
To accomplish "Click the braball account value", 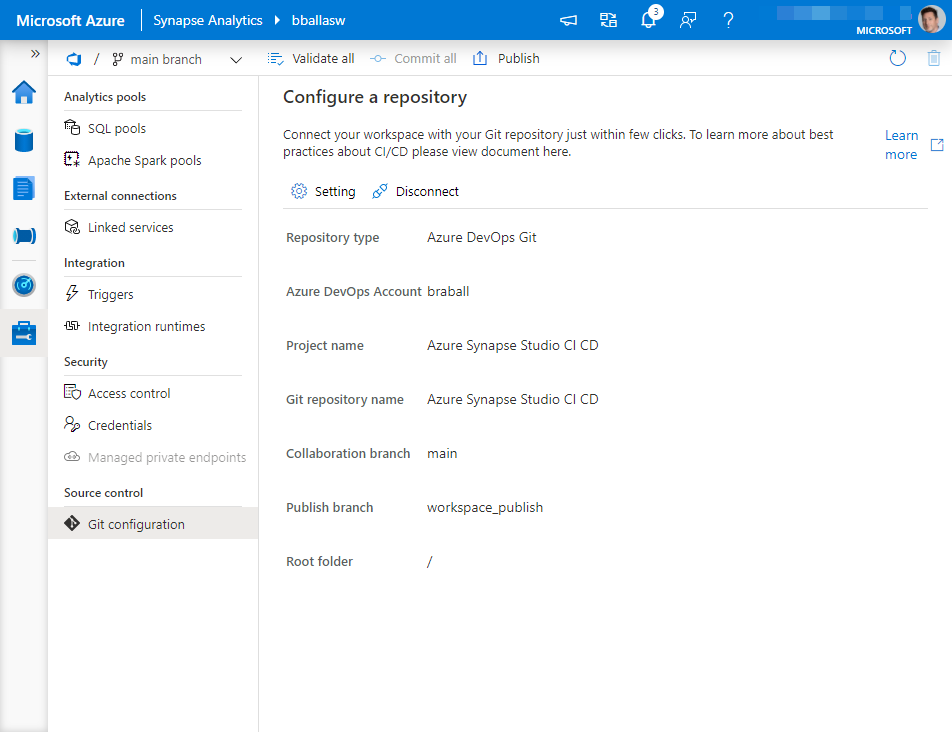I will pyautogui.click(x=448, y=291).
